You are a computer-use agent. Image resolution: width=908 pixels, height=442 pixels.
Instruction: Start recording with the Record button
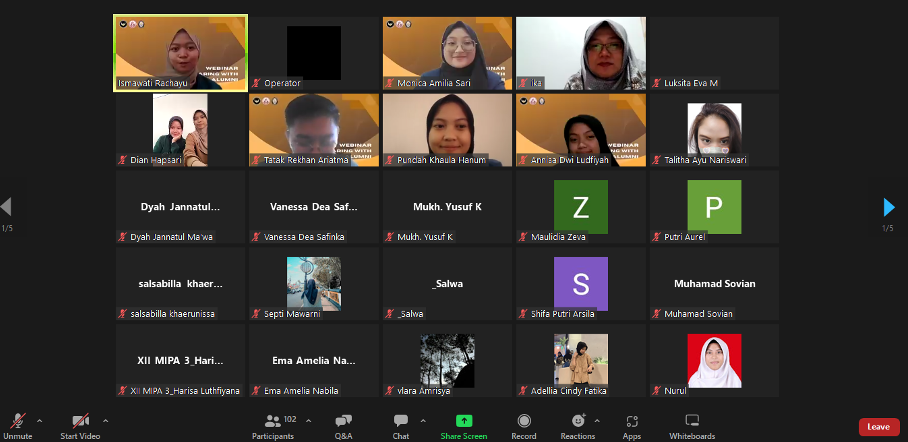point(524,424)
